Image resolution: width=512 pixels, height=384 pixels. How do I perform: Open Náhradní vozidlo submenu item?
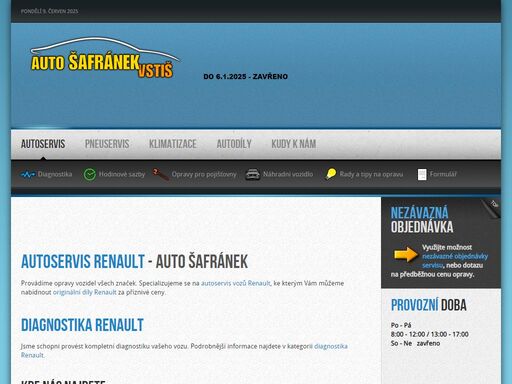point(288,174)
